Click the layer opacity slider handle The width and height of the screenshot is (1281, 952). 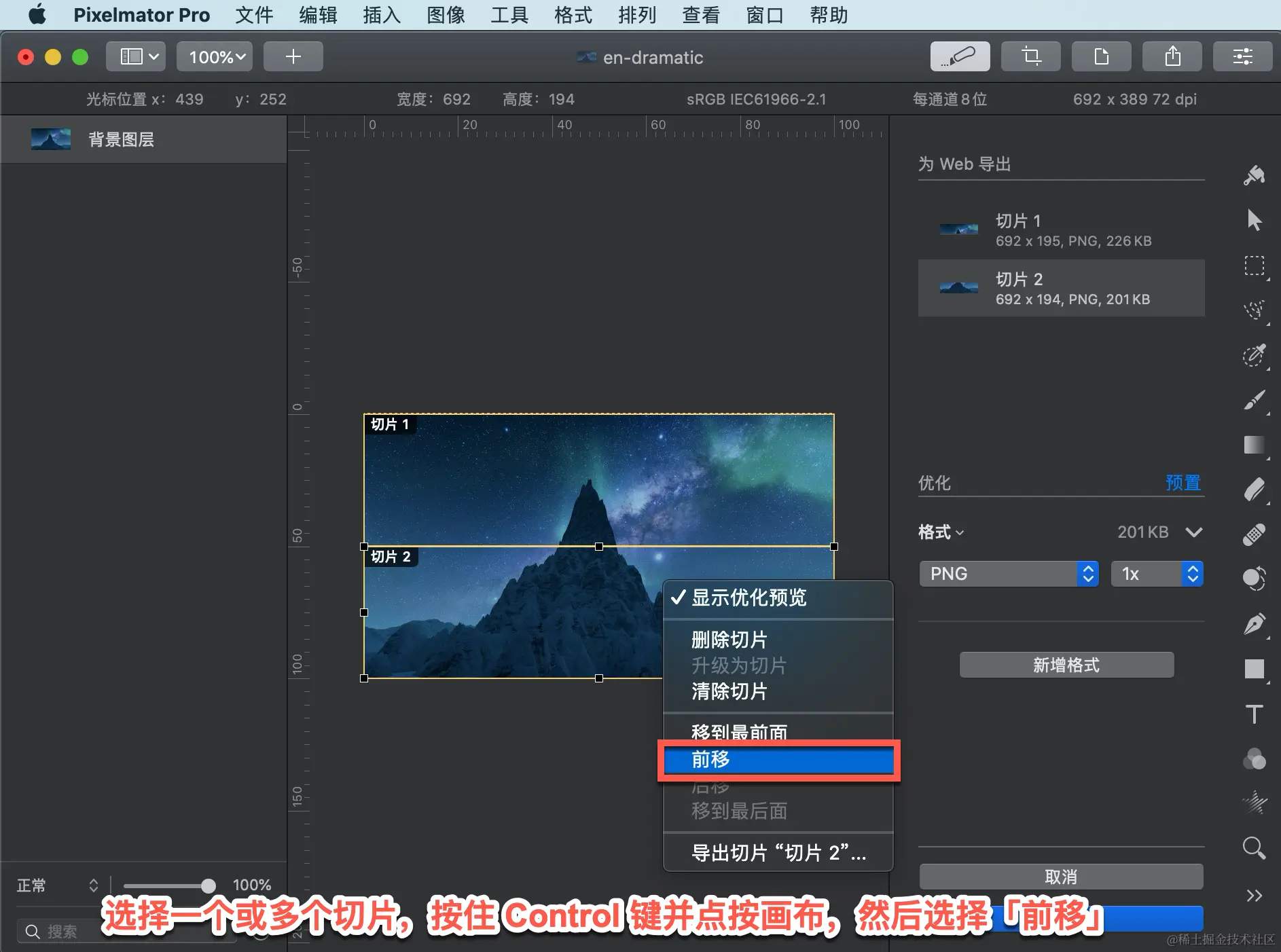208,885
